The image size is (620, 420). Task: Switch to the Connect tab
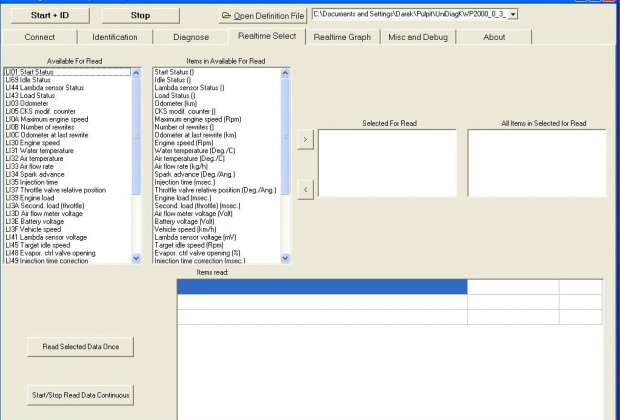click(40, 37)
